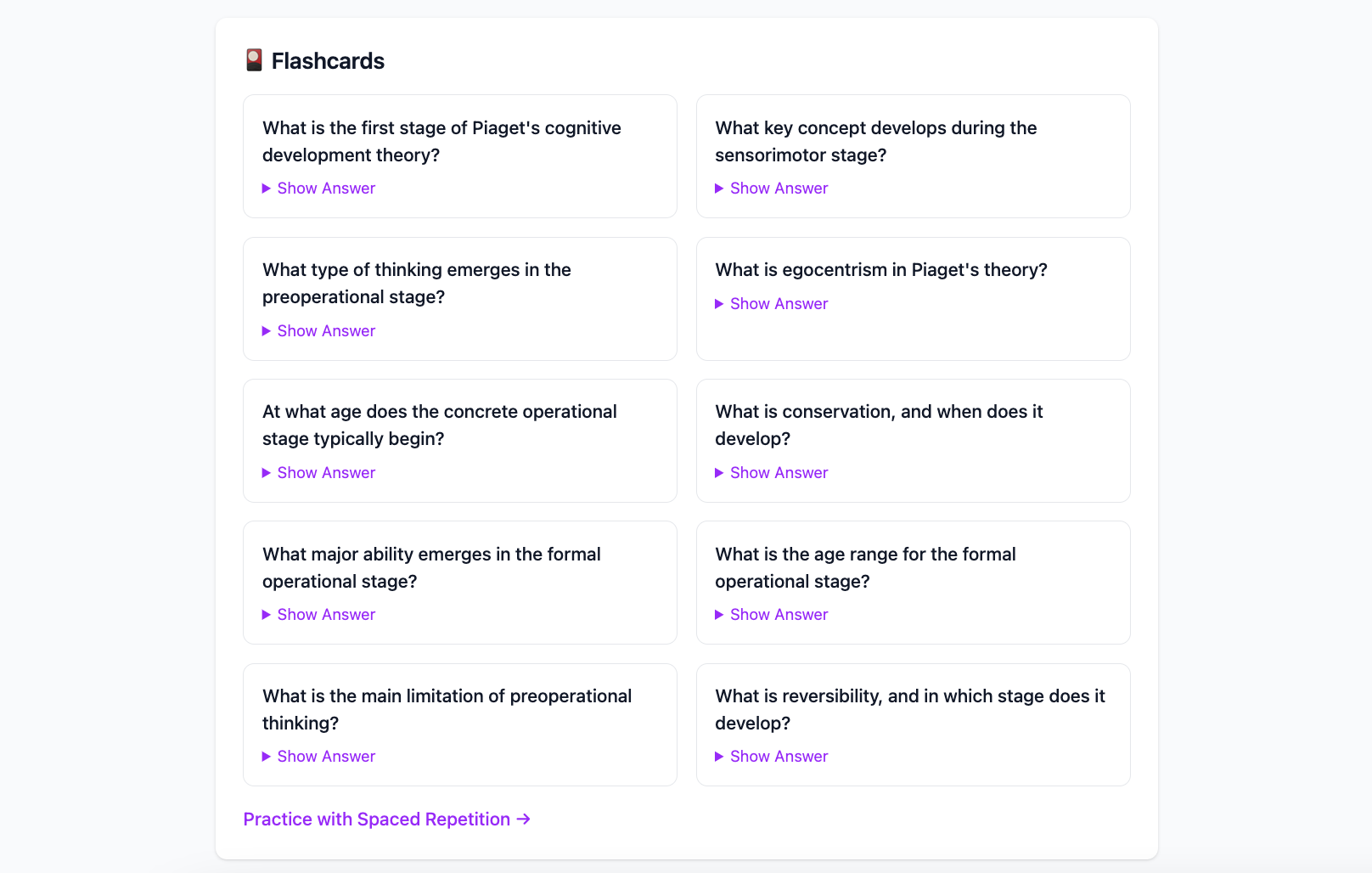The width and height of the screenshot is (1372, 873).
Task: Click the arrow after Practice with Spaced Repetition
Action: [x=524, y=819]
